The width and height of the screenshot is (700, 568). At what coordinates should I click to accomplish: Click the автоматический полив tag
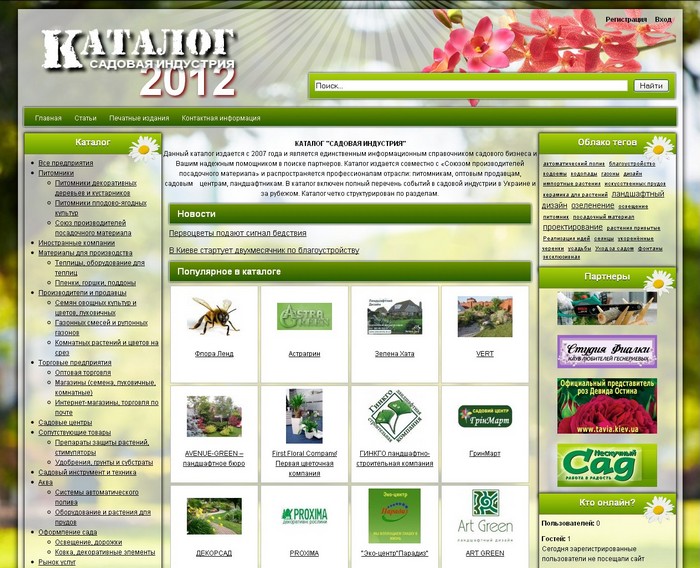click(x=574, y=164)
